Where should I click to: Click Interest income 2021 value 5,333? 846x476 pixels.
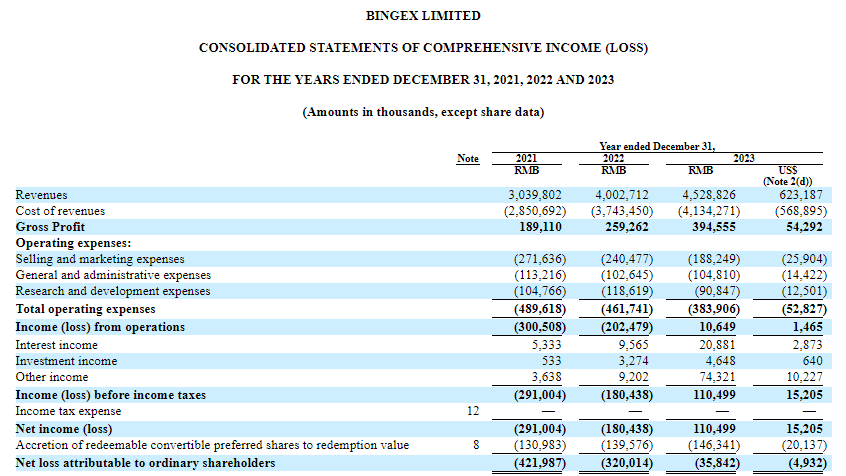547,345
